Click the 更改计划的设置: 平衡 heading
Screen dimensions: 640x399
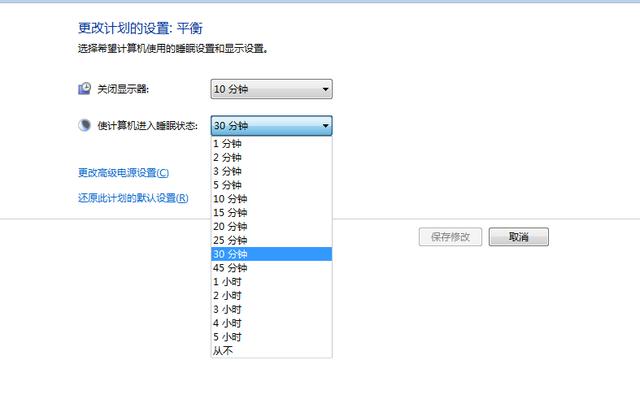coord(140,28)
